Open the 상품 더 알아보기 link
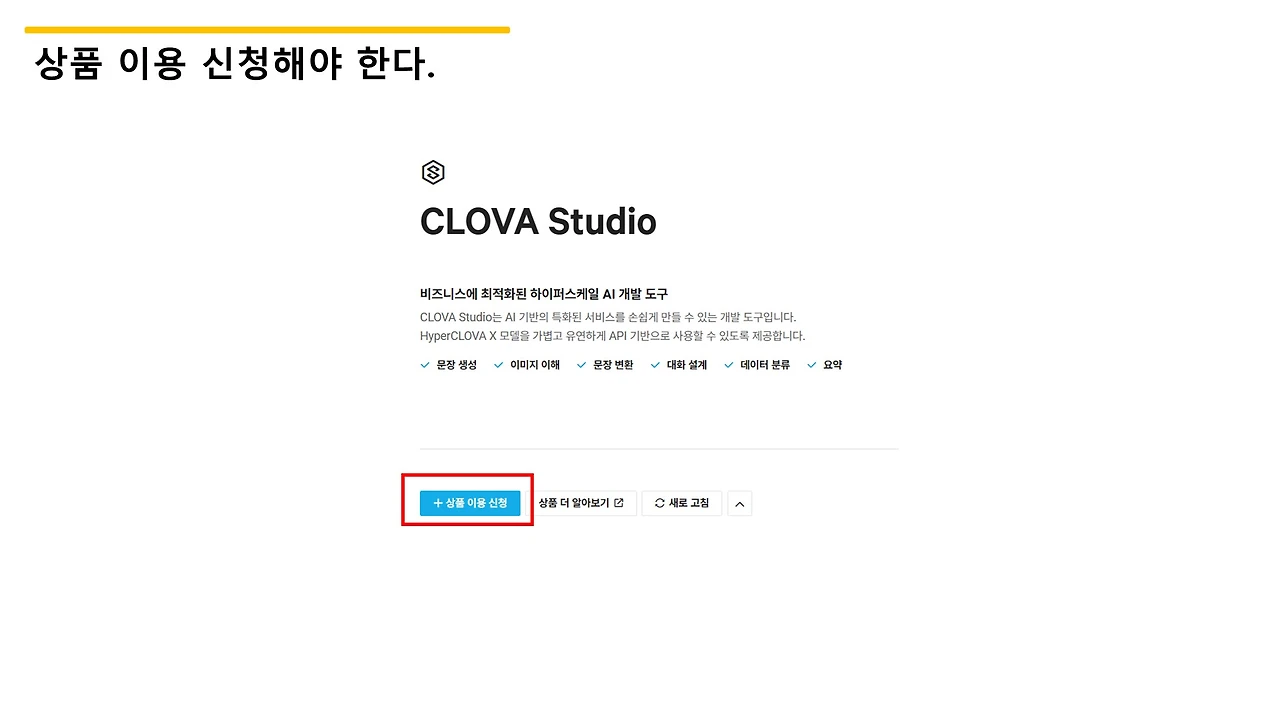 pyautogui.click(x=581, y=503)
